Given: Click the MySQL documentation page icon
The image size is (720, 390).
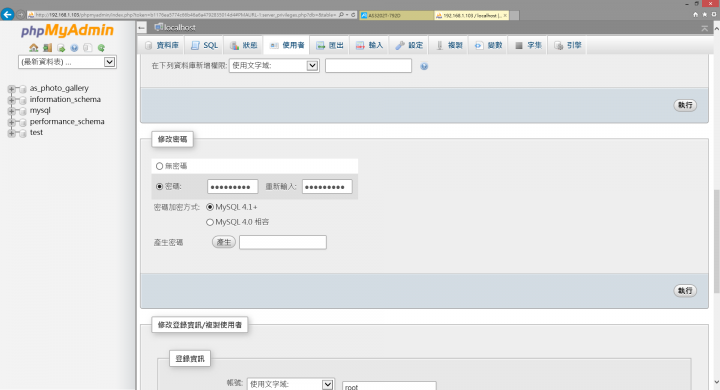Looking at the screenshot, I should (88, 48).
